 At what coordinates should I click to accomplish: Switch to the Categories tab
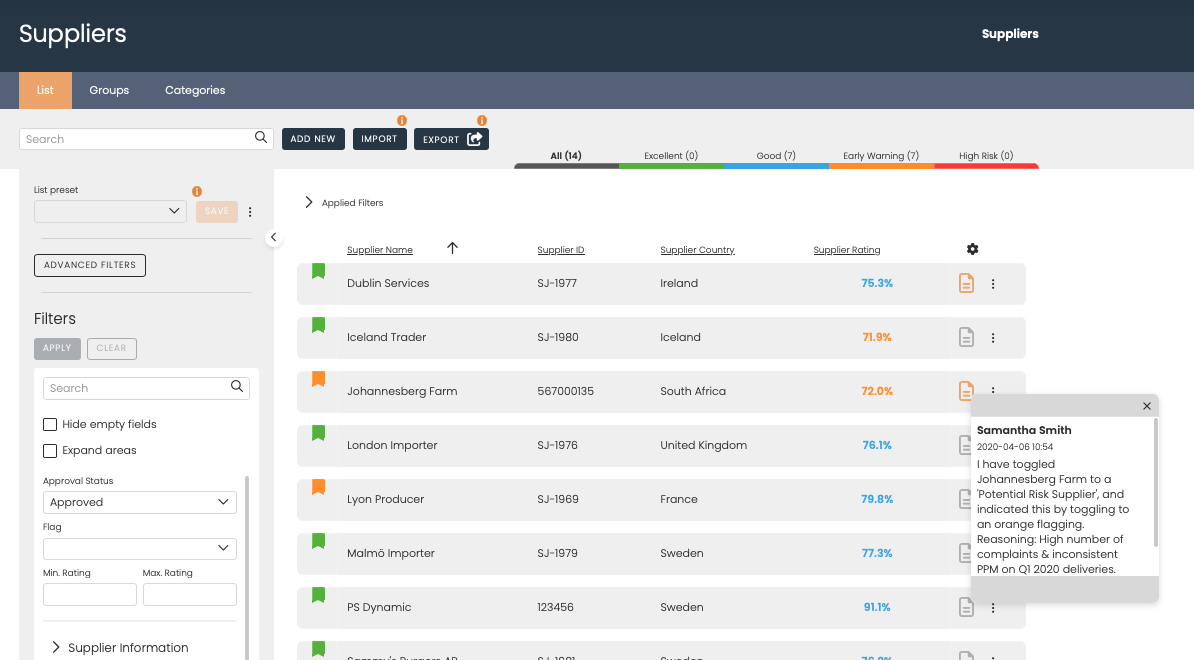(x=195, y=91)
